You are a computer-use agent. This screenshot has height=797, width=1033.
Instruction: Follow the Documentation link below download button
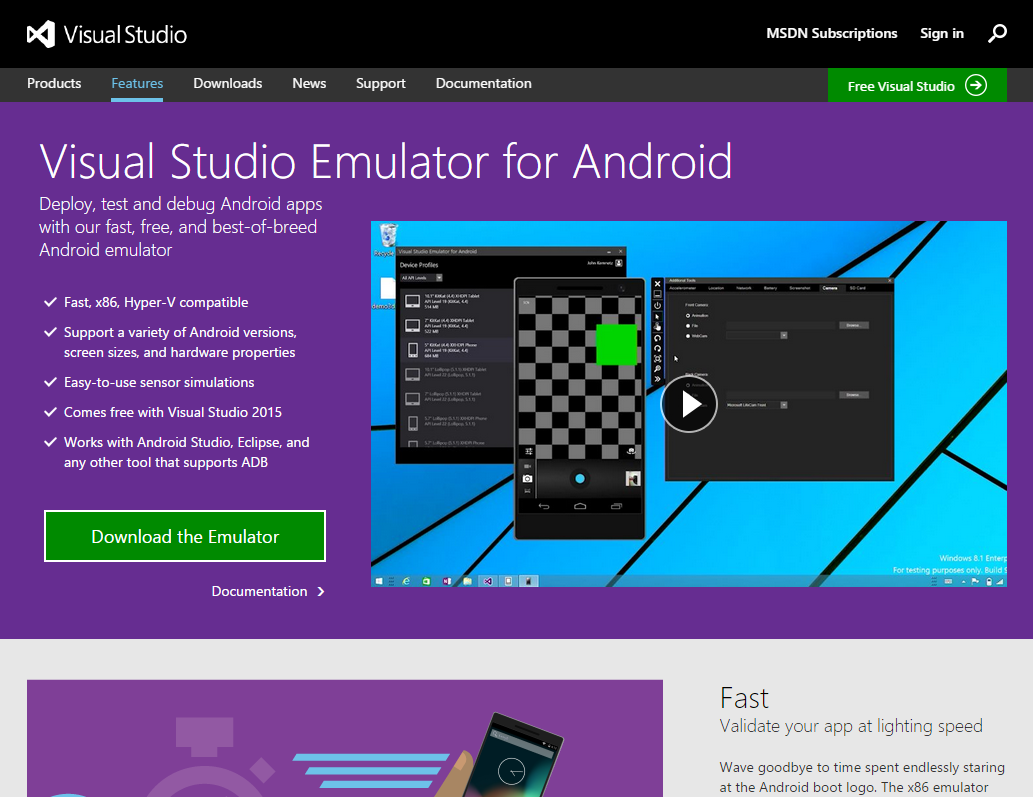click(x=267, y=591)
